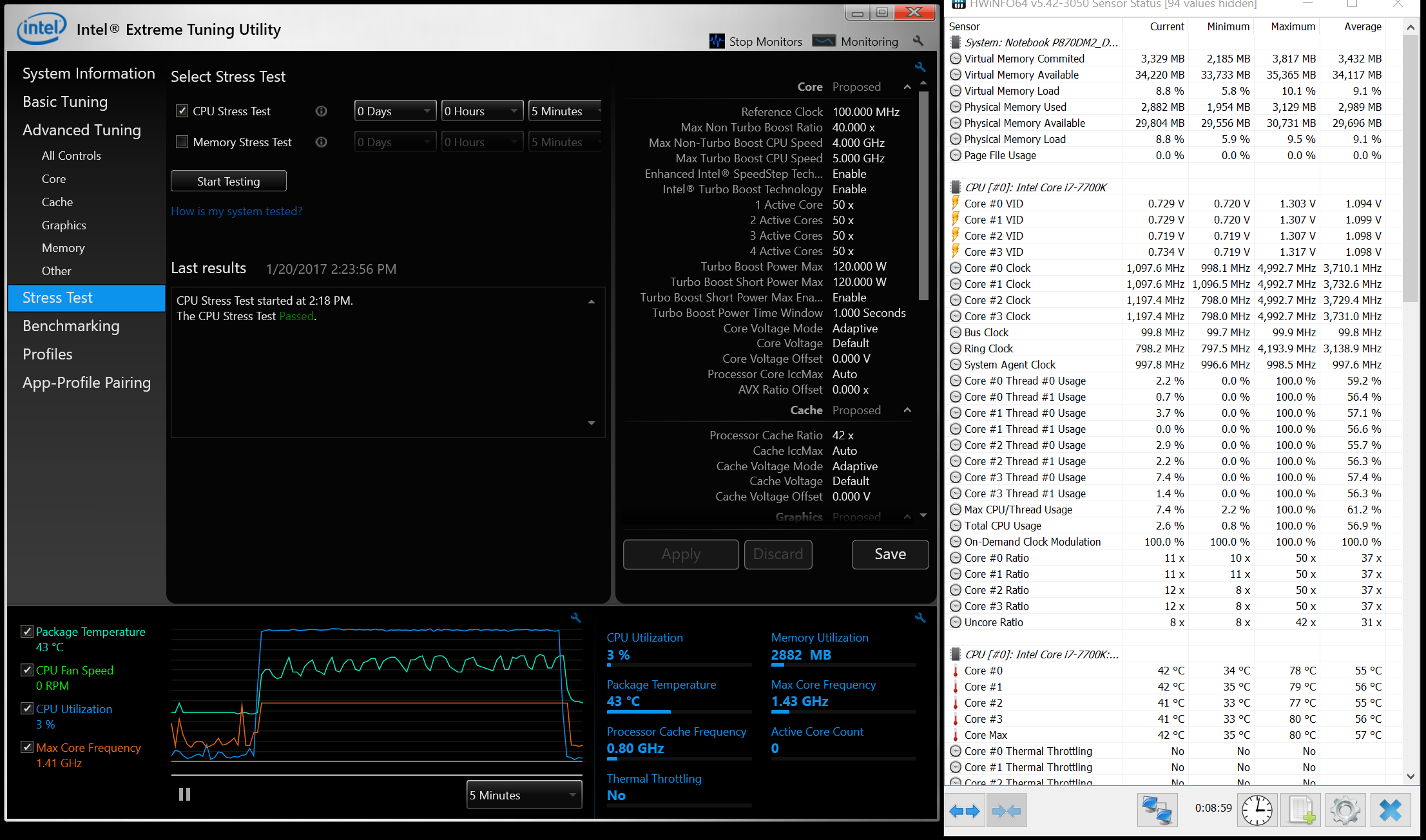This screenshot has width=1426, height=840.
Task: Open the wrench settings icon beside Monitoring
Action: [x=918, y=41]
